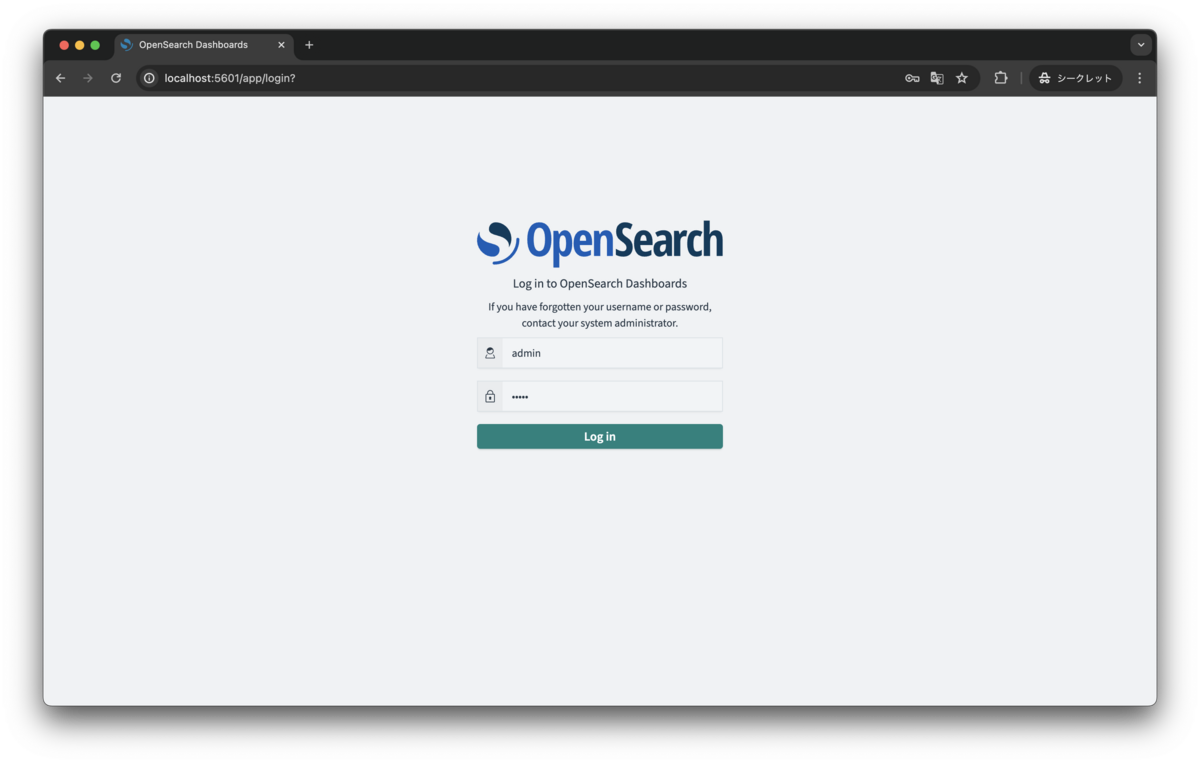Viewport: 1200px width, 763px height.
Task: Click the username person icon in login form
Action: (490, 352)
